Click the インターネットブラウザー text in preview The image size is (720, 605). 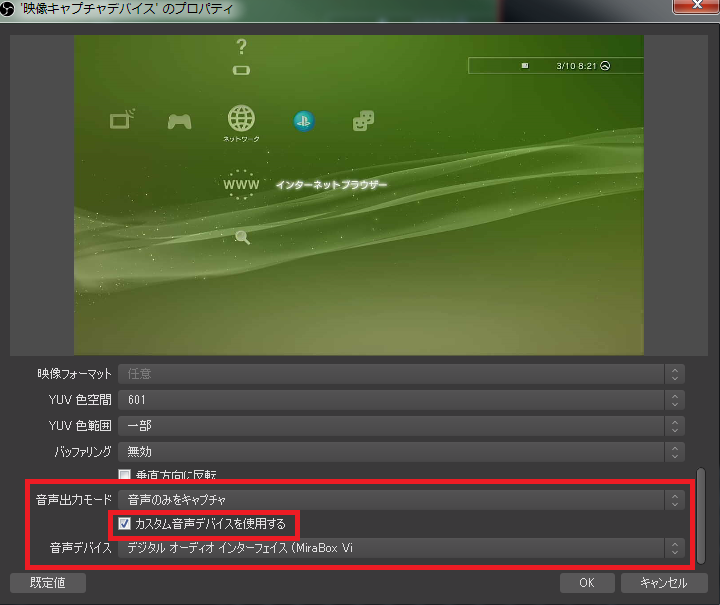click(332, 185)
